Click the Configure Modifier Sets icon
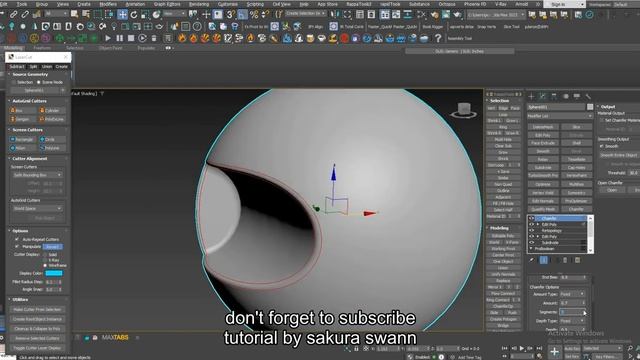The height and width of the screenshot is (360, 640). pos(577,260)
